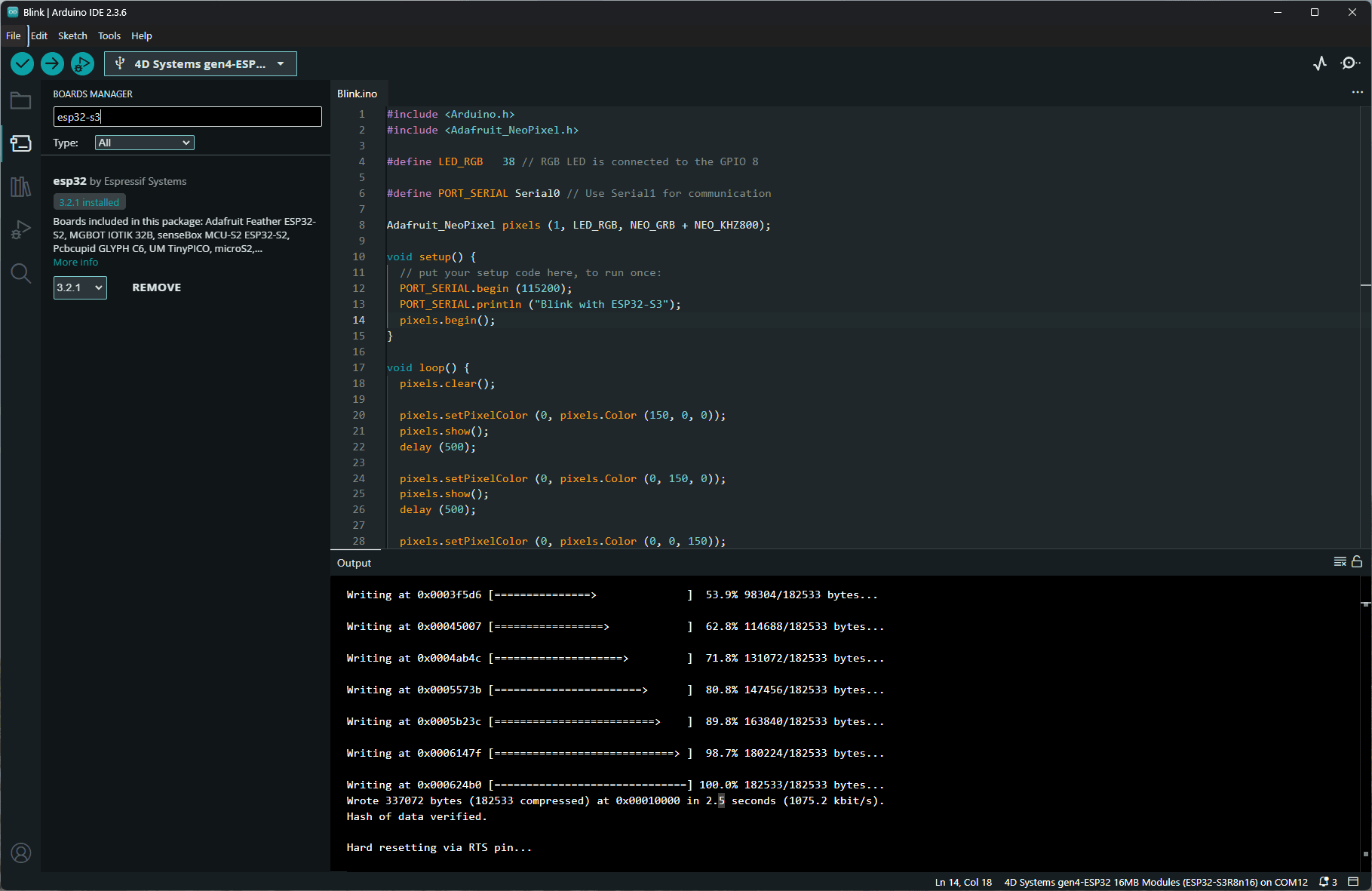
Task: Toggle bottom panel icon in status bar
Action: tap(1353, 882)
